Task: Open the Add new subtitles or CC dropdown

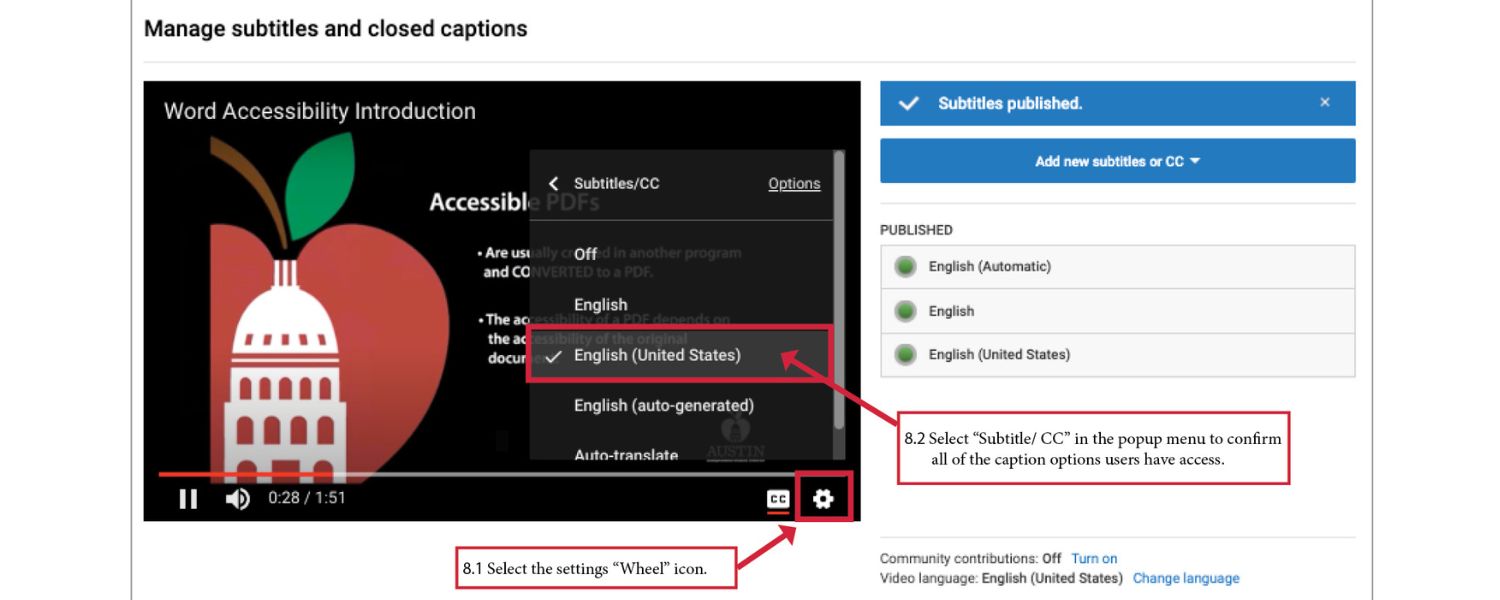Action: point(1117,160)
